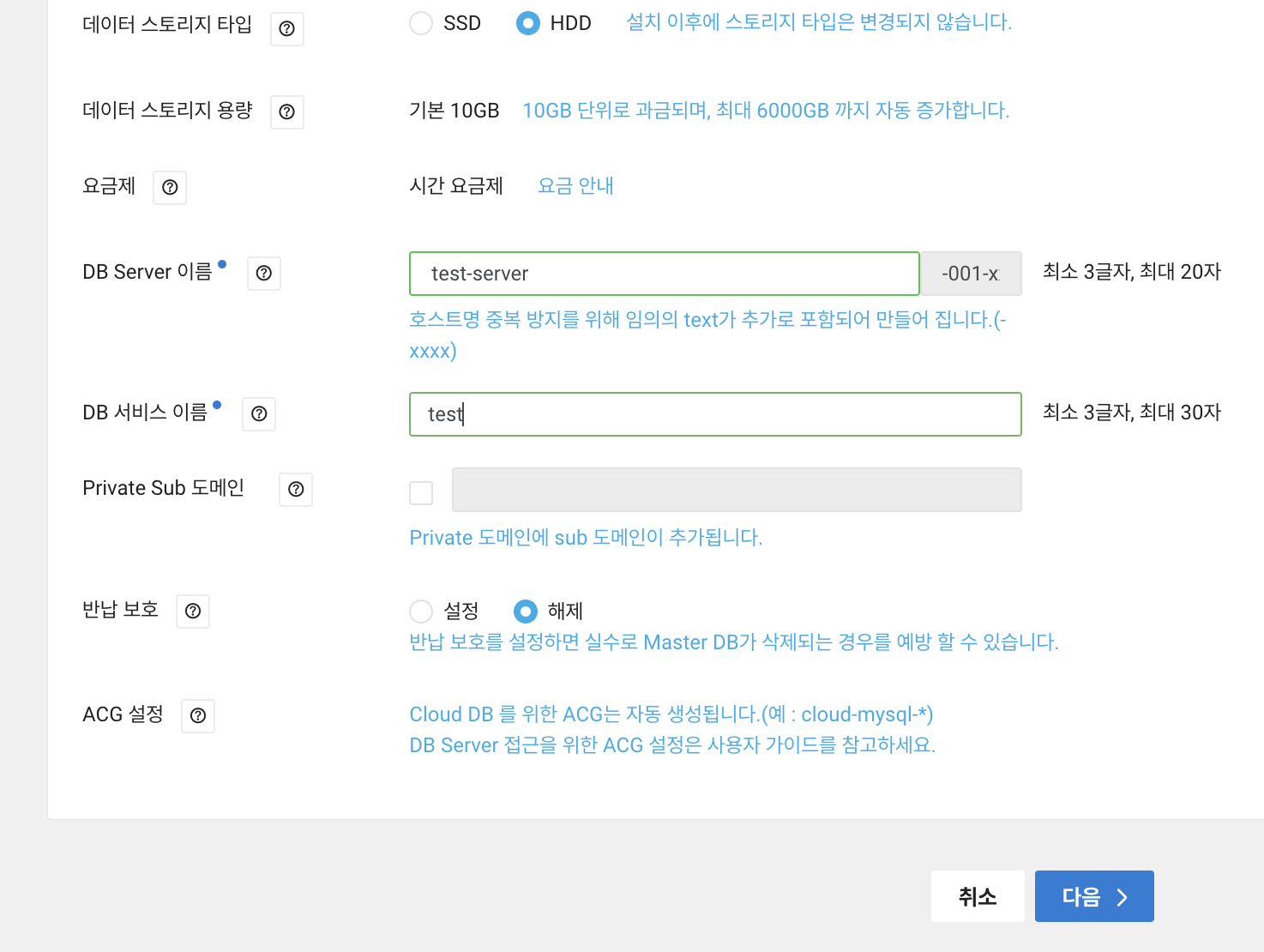Viewport: 1264px width, 952px height.
Task: Focus the DB 서비스 이름 input field
Action: point(715,414)
